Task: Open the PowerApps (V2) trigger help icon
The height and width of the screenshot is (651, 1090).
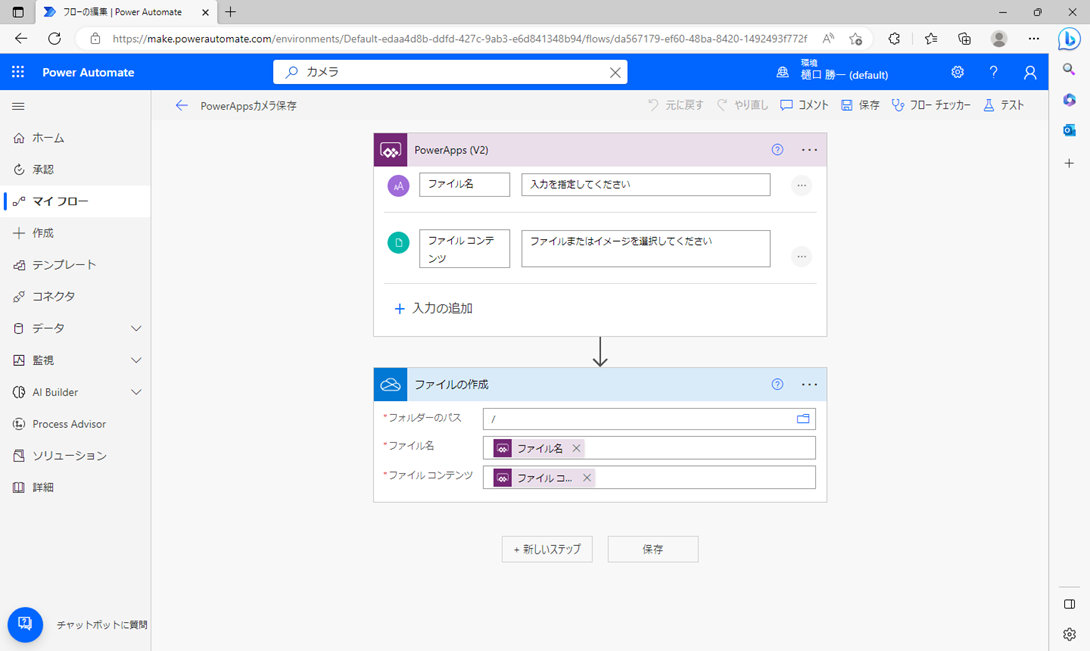Action: point(777,150)
